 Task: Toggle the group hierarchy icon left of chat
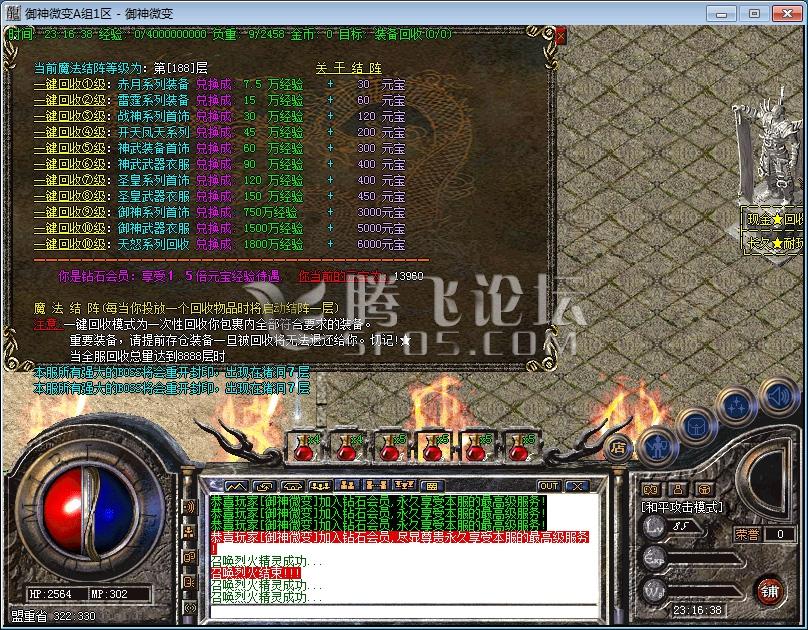190,532
